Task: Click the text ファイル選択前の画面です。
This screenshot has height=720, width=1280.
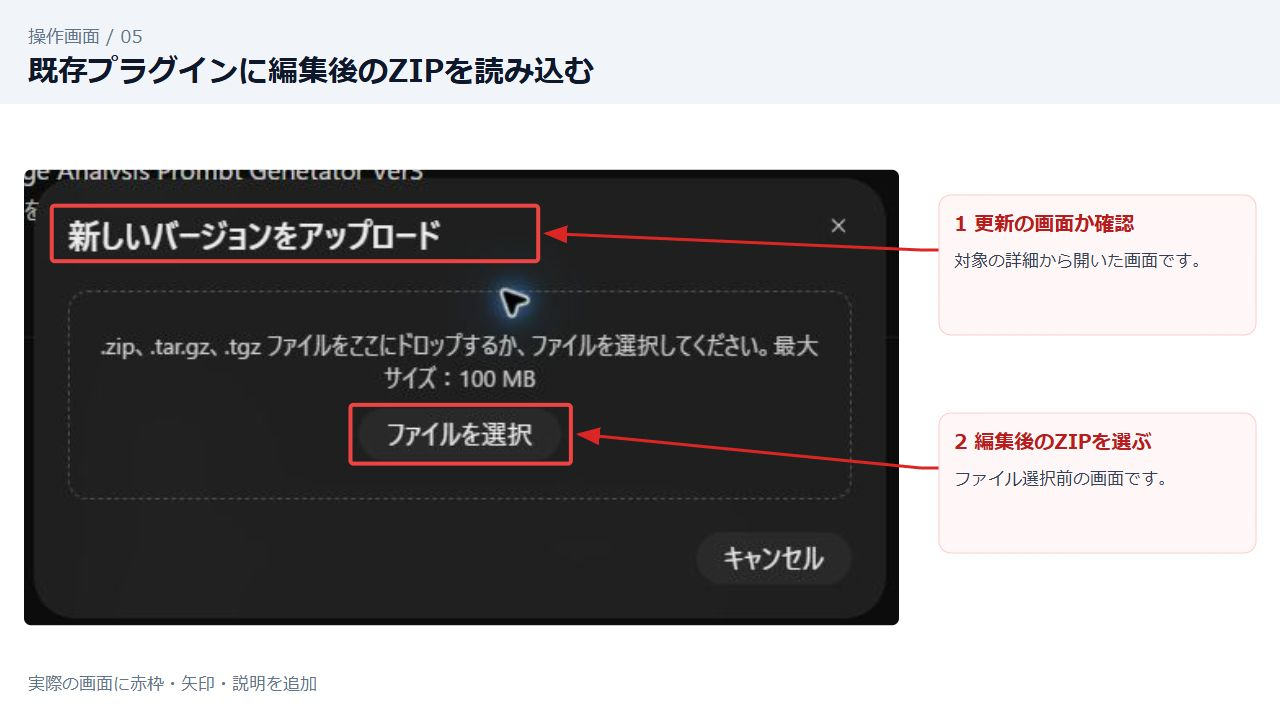Action: pyautogui.click(x=1061, y=479)
